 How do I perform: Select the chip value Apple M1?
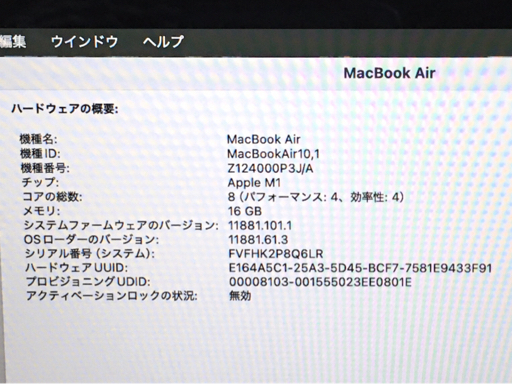(254, 183)
